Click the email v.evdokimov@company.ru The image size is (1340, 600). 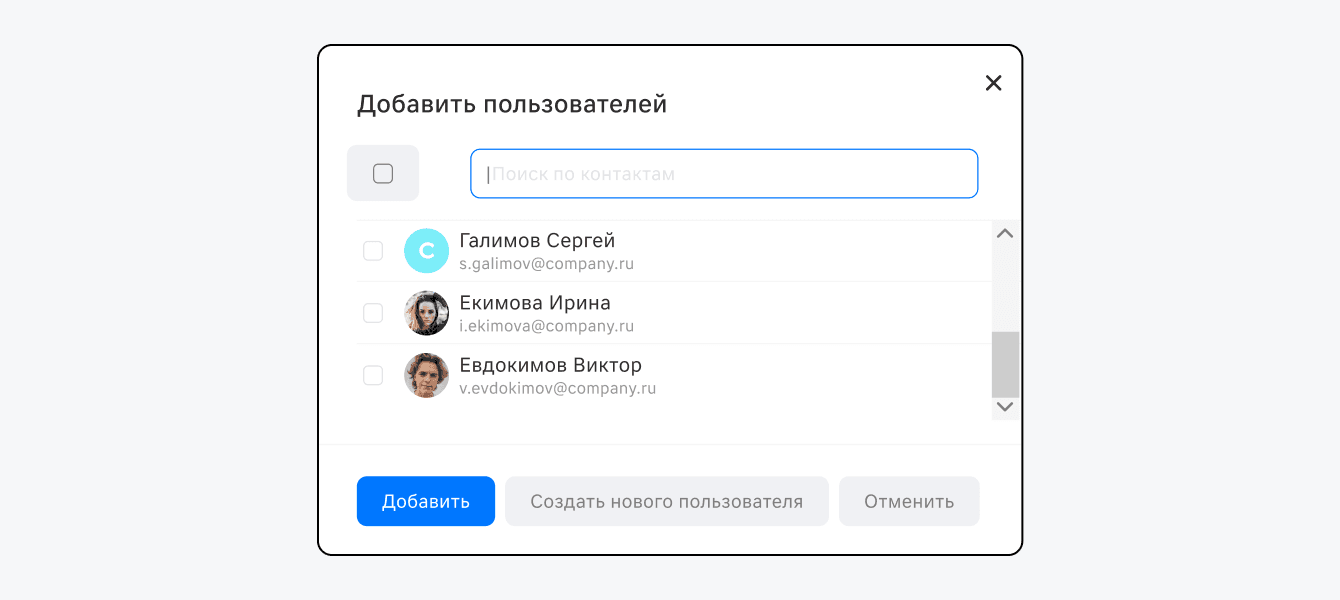[x=557, y=389]
